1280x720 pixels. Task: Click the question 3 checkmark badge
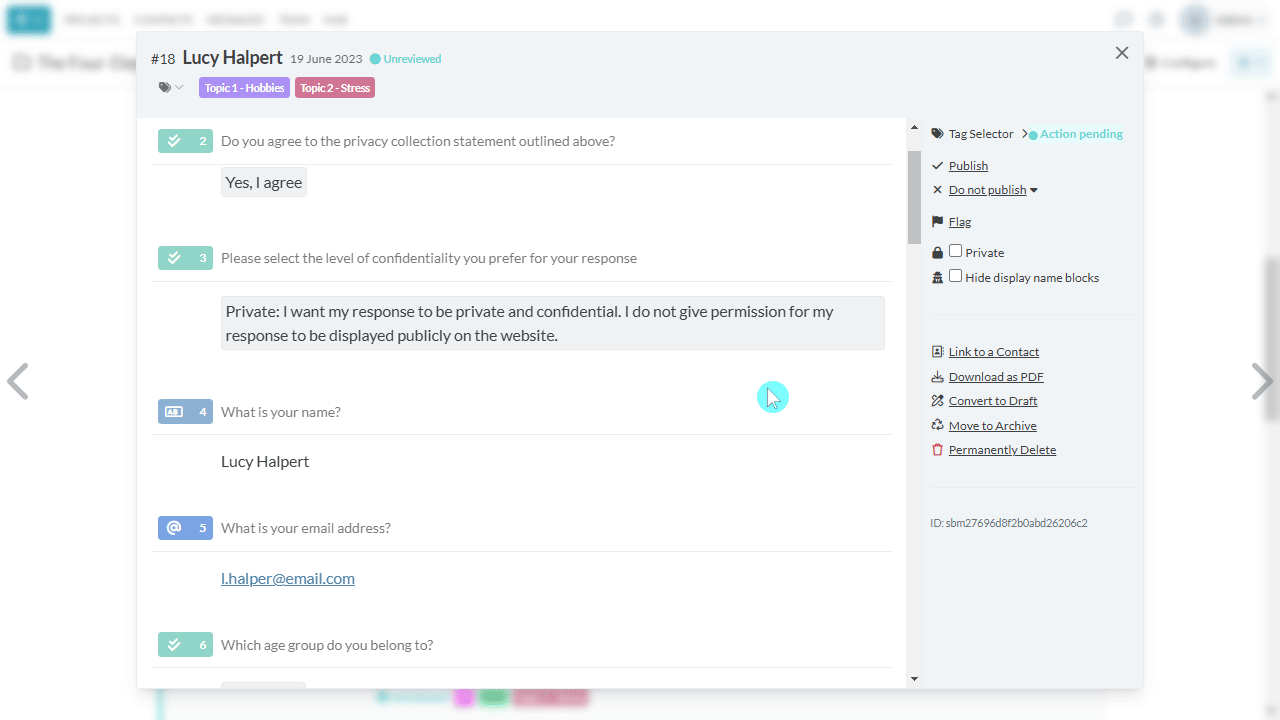[x=185, y=258]
